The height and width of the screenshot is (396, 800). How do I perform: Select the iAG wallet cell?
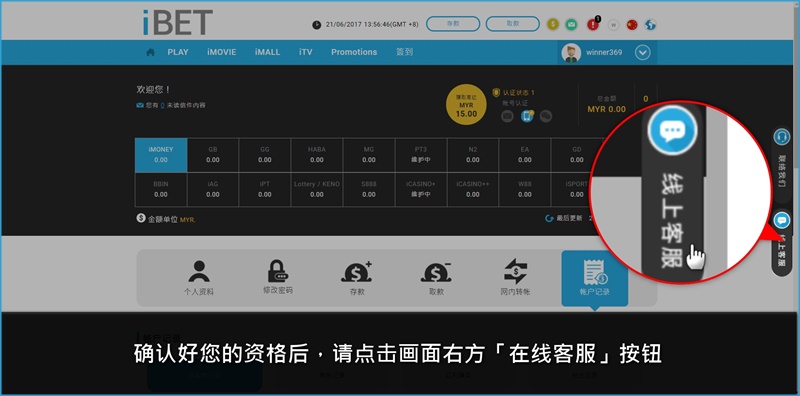pos(213,190)
